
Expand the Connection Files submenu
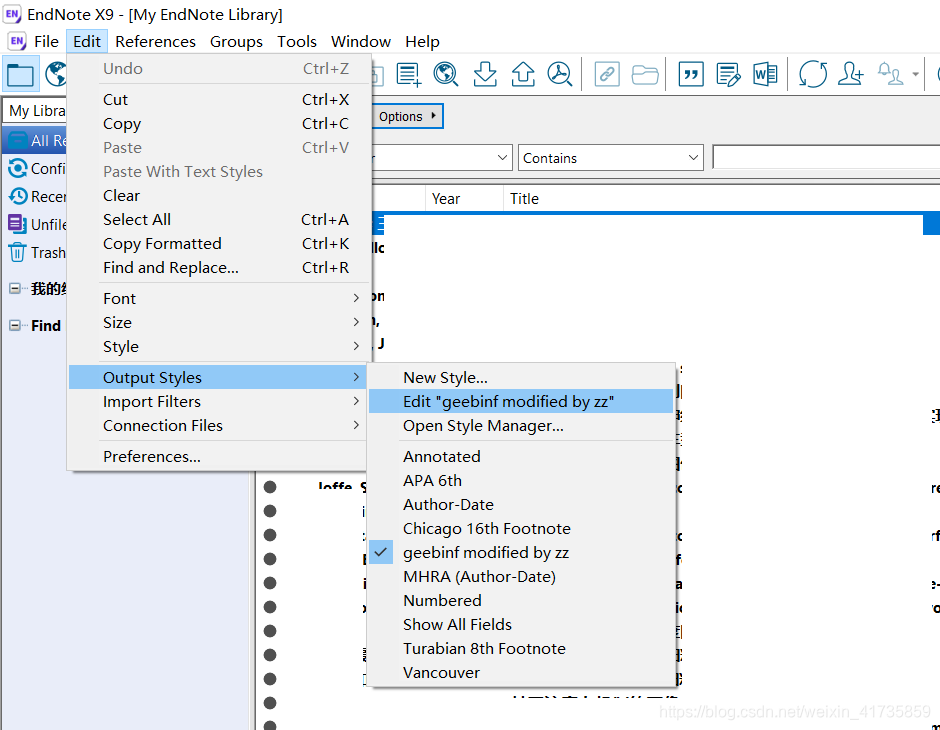(x=218, y=426)
